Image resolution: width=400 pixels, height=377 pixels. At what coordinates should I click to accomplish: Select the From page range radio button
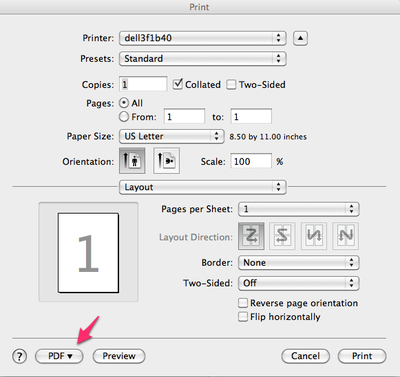(x=124, y=117)
